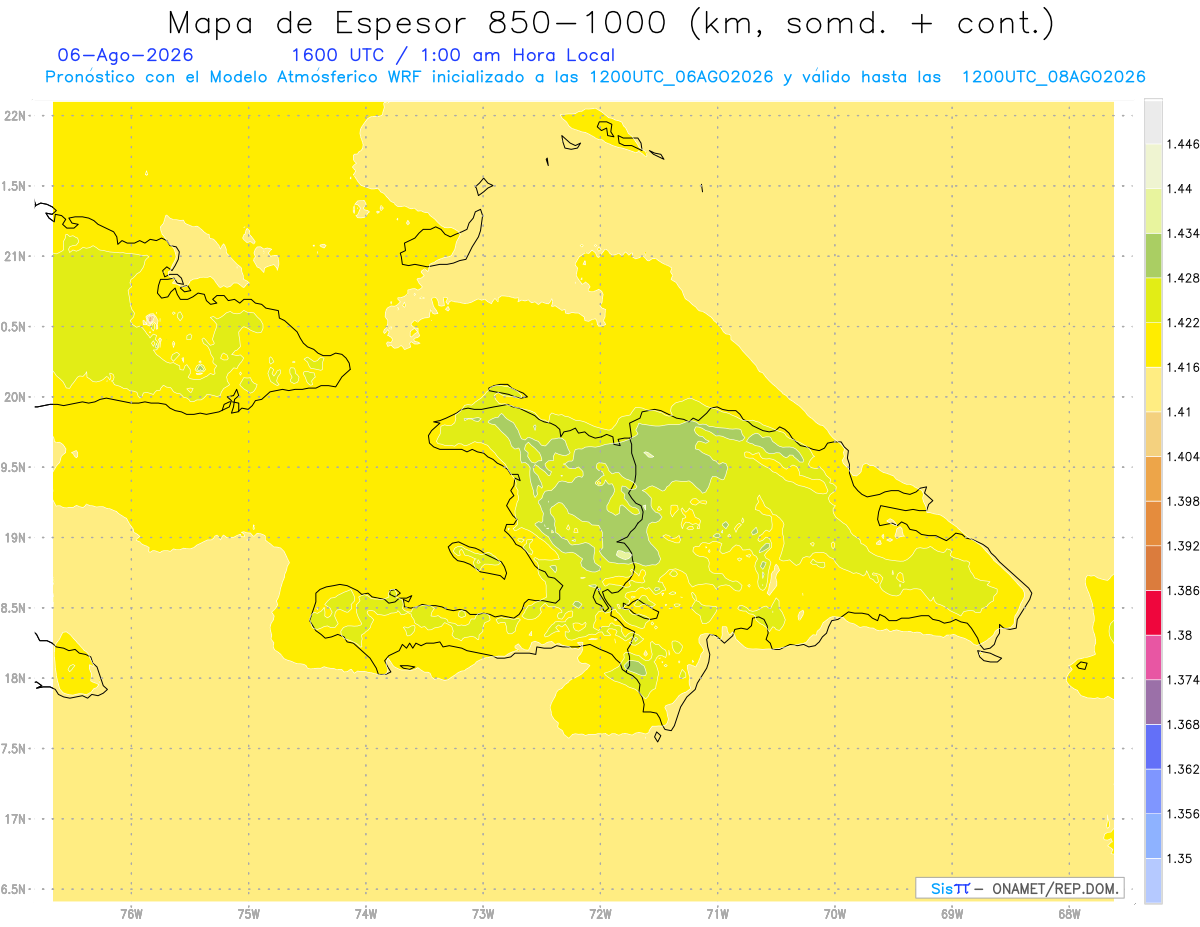This screenshot has width=1200, height=927.
Task: Click the '1600 UTC / 1:00 am Hora Local' time label
Action: click(453, 56)
